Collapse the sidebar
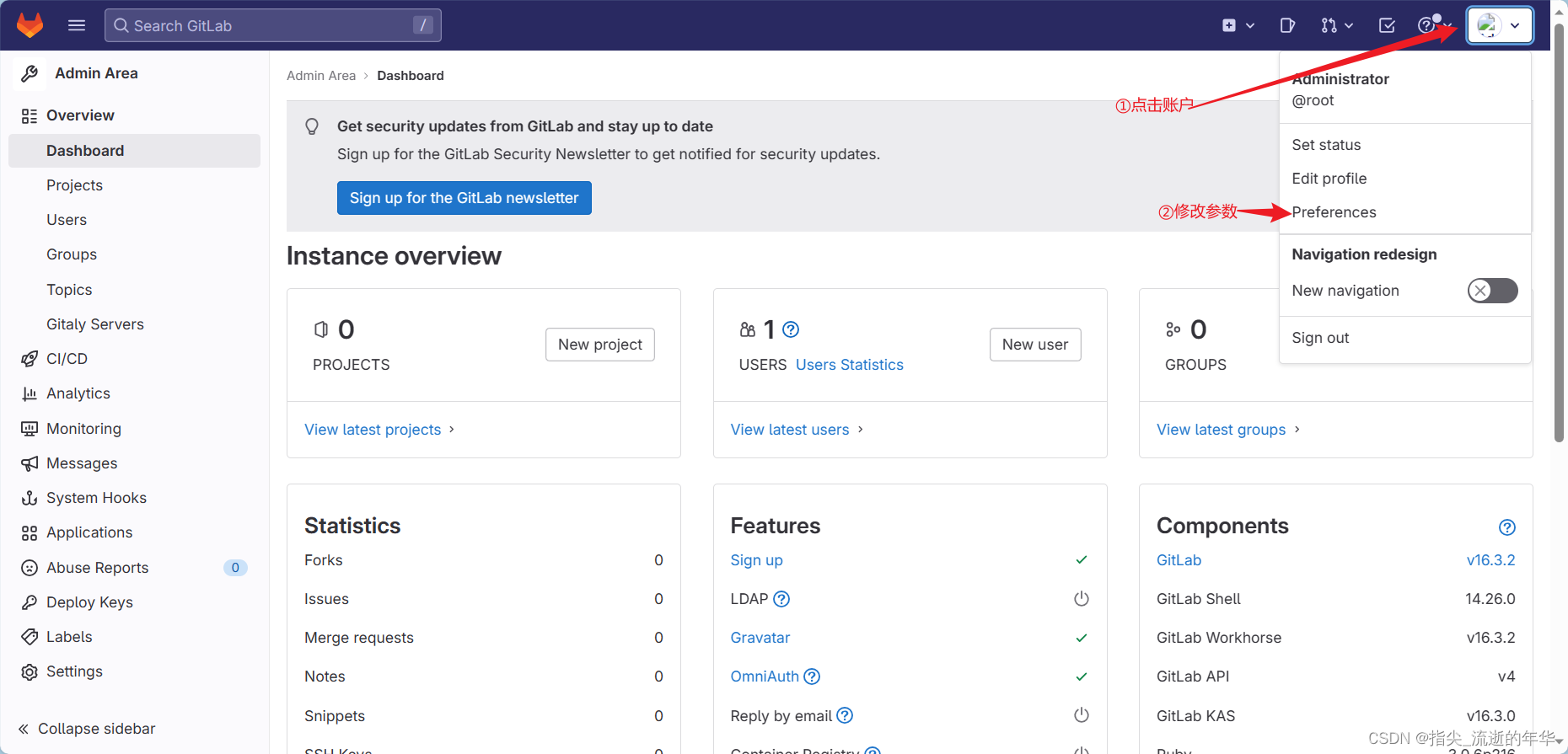The width and height of the screenshot is (1568, 754). coord(87,729)
